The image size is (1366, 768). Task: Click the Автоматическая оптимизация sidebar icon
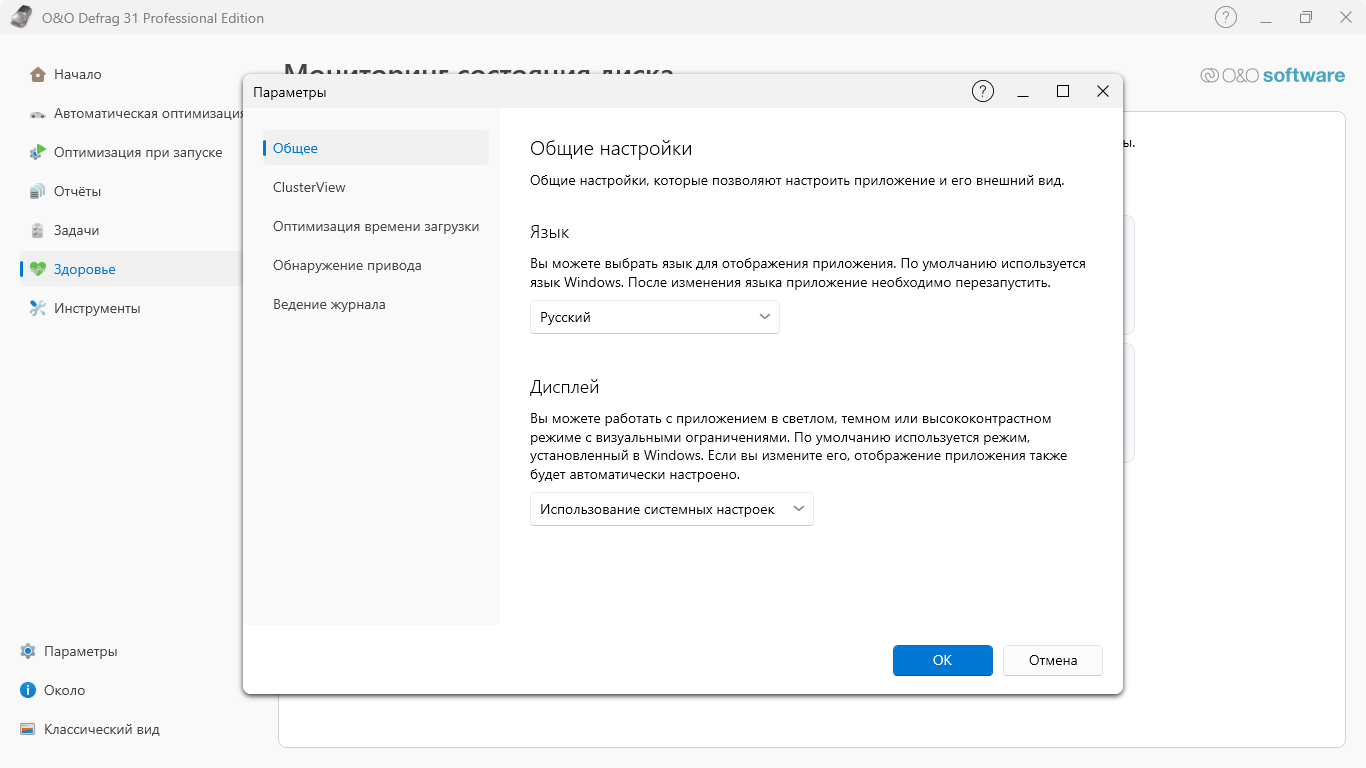click(38, 113)
